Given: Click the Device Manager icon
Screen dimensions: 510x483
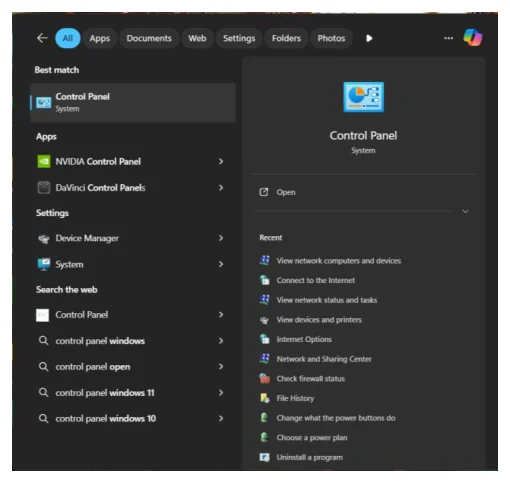Looking at the screenshot, I should pyautogui.click(x=44, y=239).
